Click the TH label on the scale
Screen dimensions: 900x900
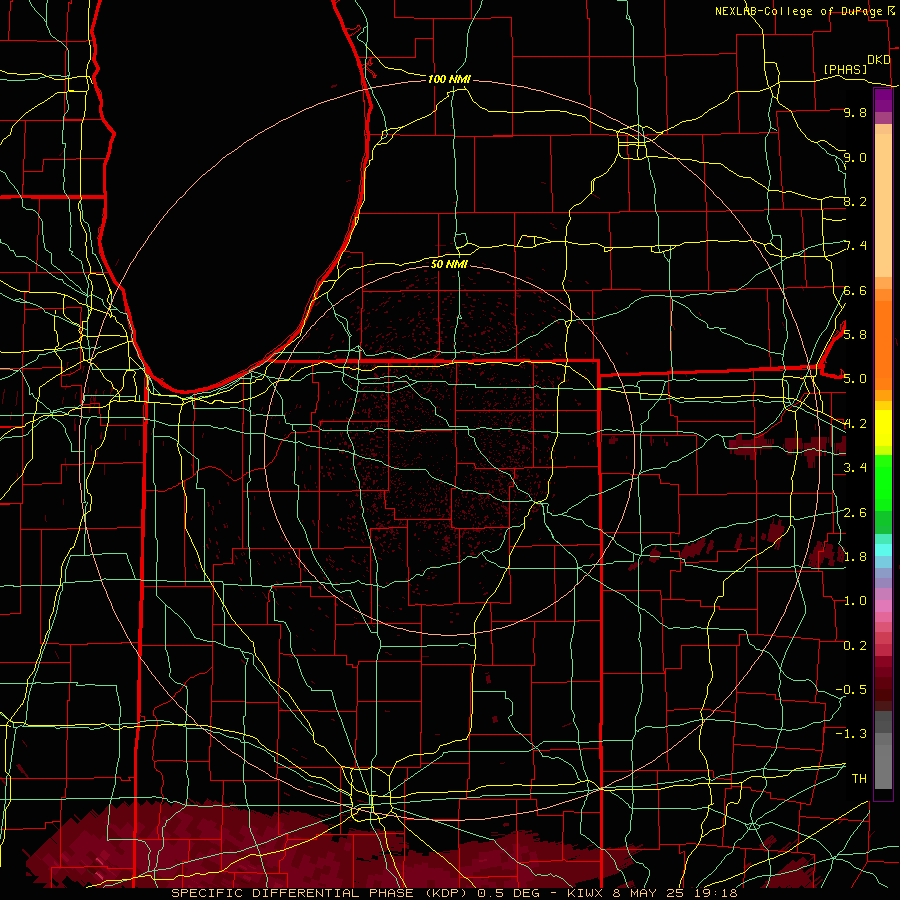[x=859, y=779]
